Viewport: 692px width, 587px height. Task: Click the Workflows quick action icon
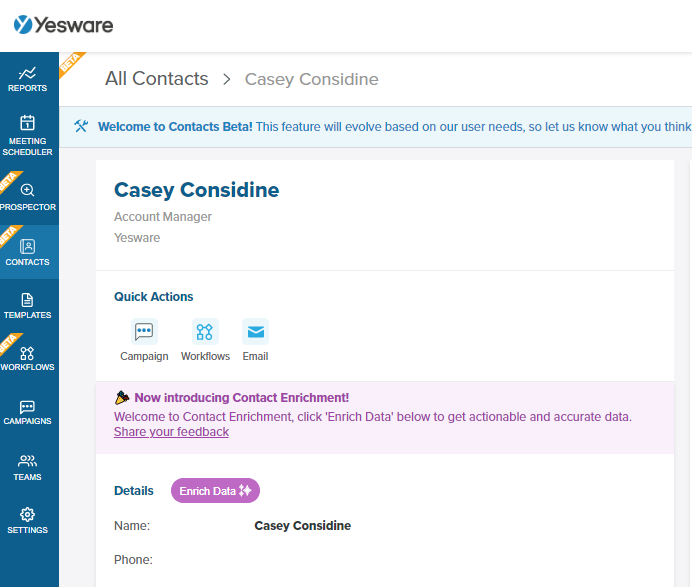coord(205,331)
